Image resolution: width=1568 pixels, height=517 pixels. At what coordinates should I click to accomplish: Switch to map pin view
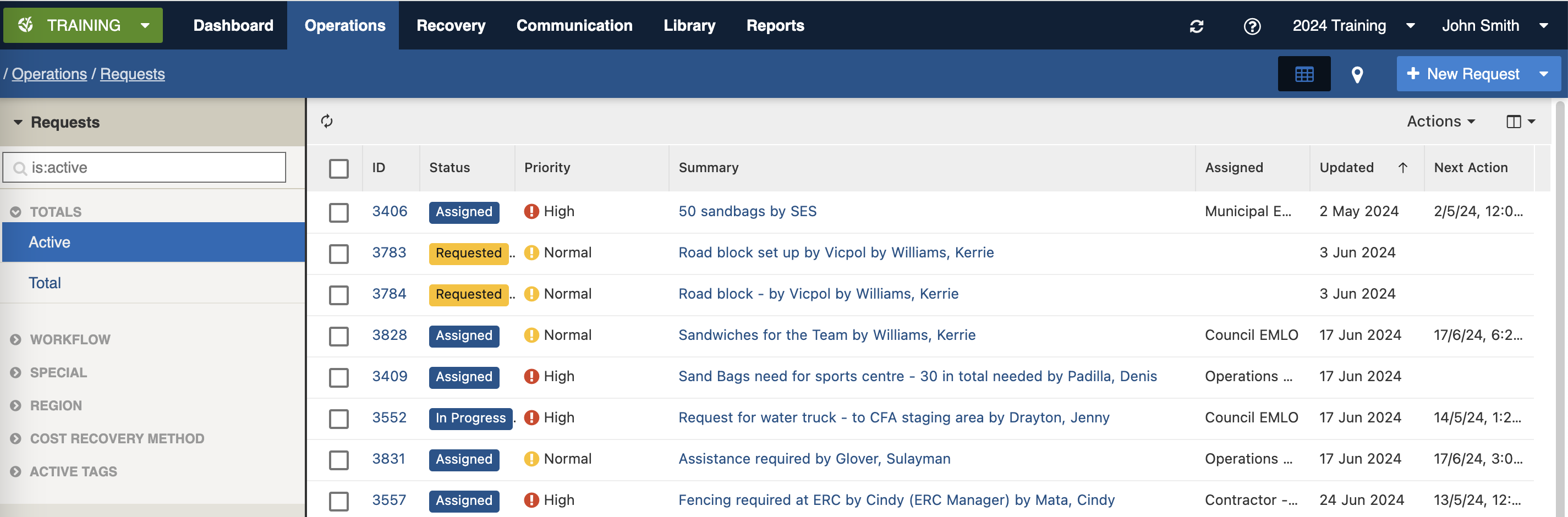point(1357,74)
